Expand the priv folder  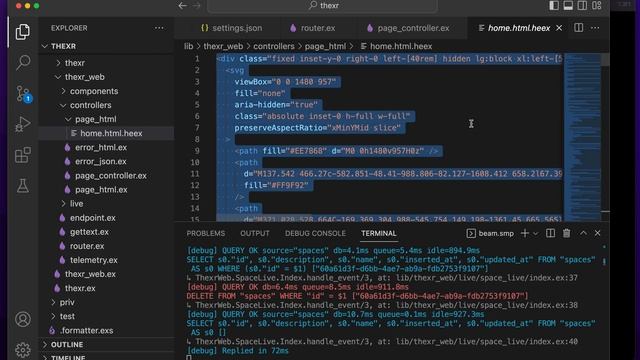[107, 302]
